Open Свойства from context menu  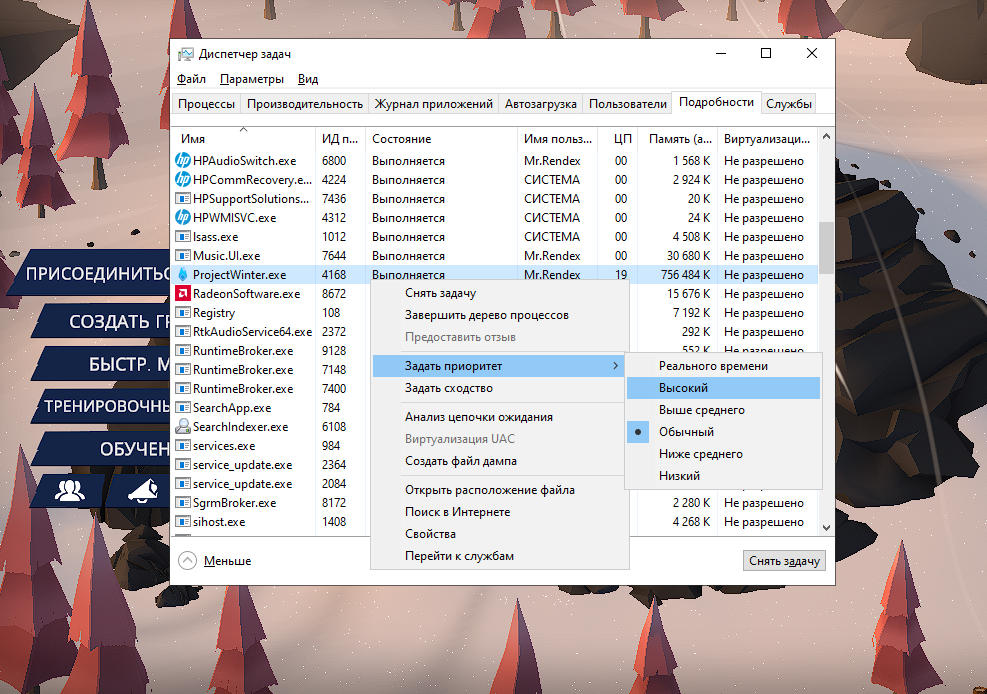pos(500,534)
